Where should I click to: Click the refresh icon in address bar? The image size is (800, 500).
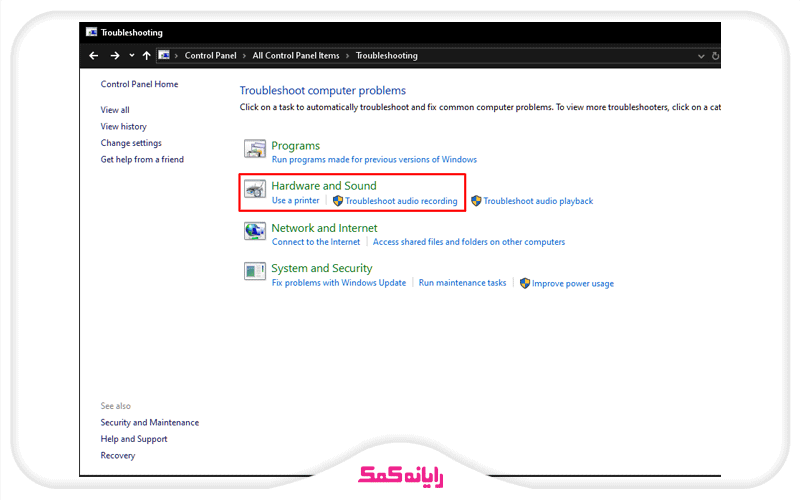point(715,56)
